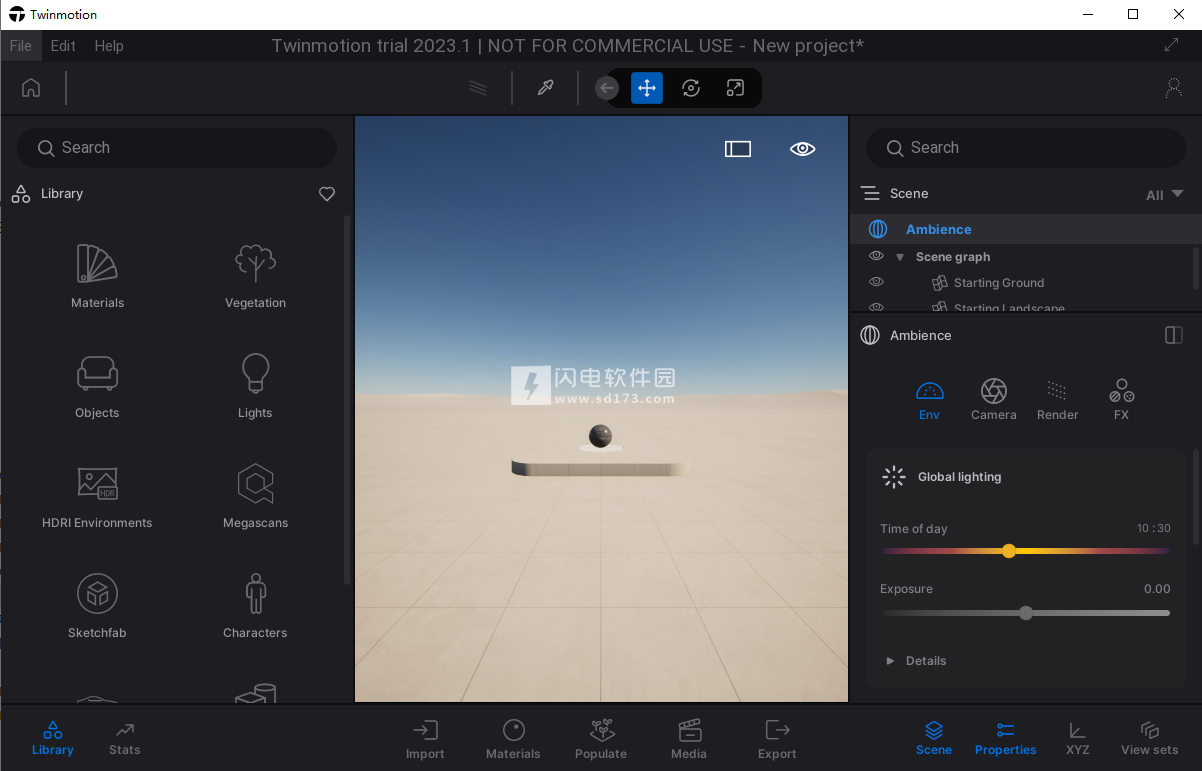
Task: Open the Home screen icon
Action: click(x=31, y=88)
